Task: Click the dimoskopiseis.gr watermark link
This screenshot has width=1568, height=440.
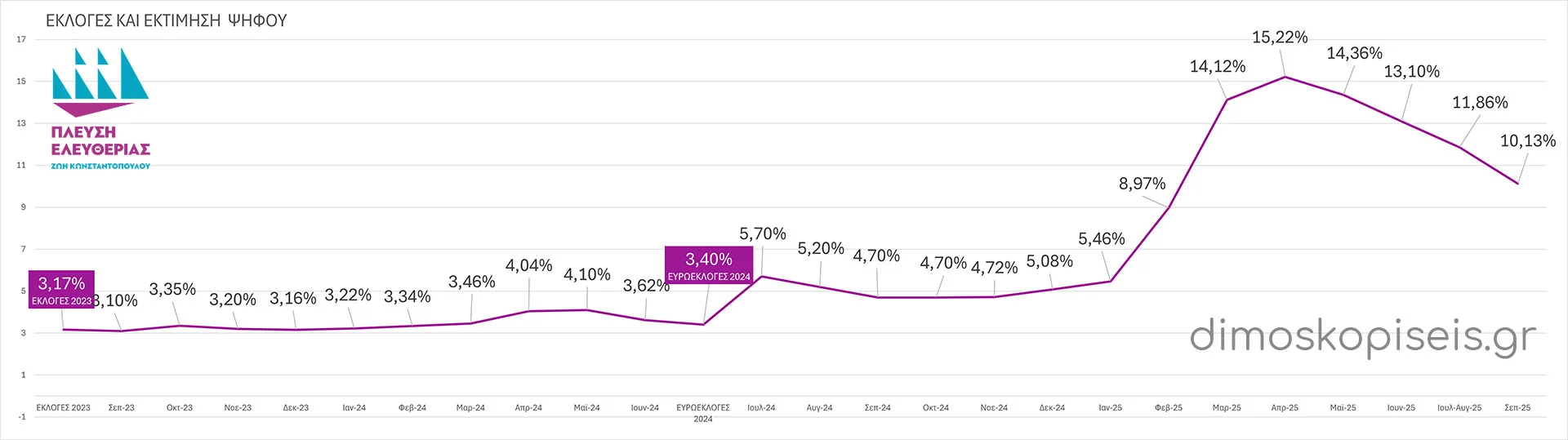Action: pos(1362,336)
